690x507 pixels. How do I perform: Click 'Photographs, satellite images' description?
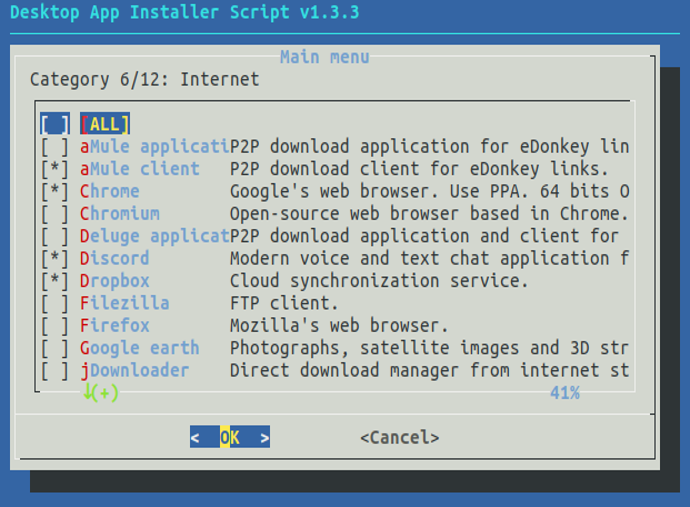(429, 349)
